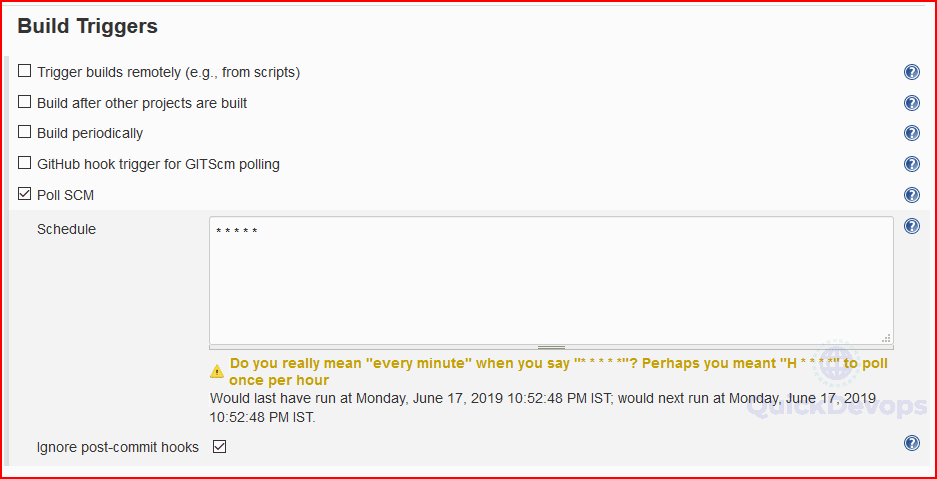The image size is (937, 479).
Task: Open help for Trigger builds remotely
Action: pyautogui.click(x=911, y=72)
